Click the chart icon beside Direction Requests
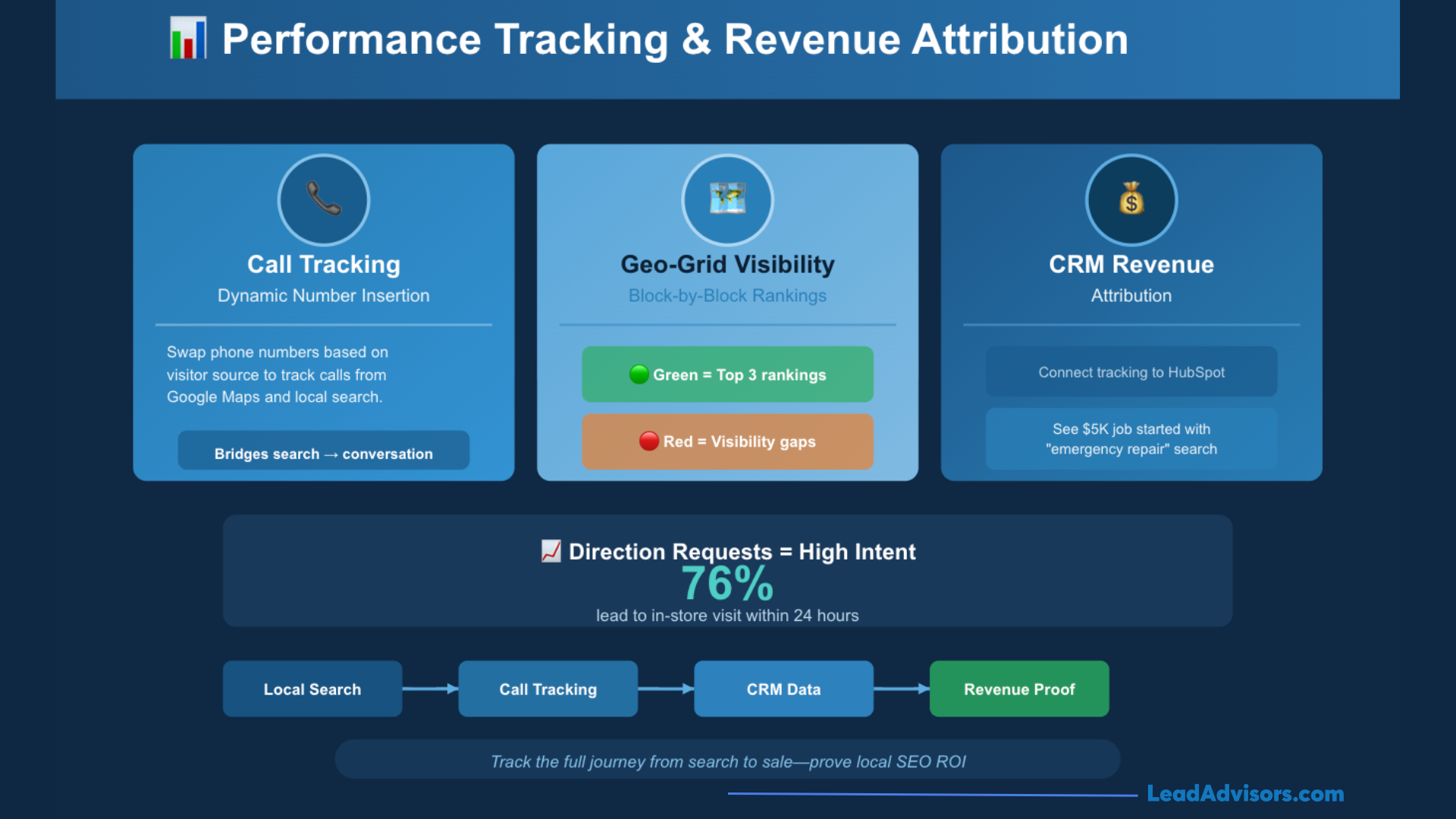The image size is (1456, 819). [x=551, y=551]
